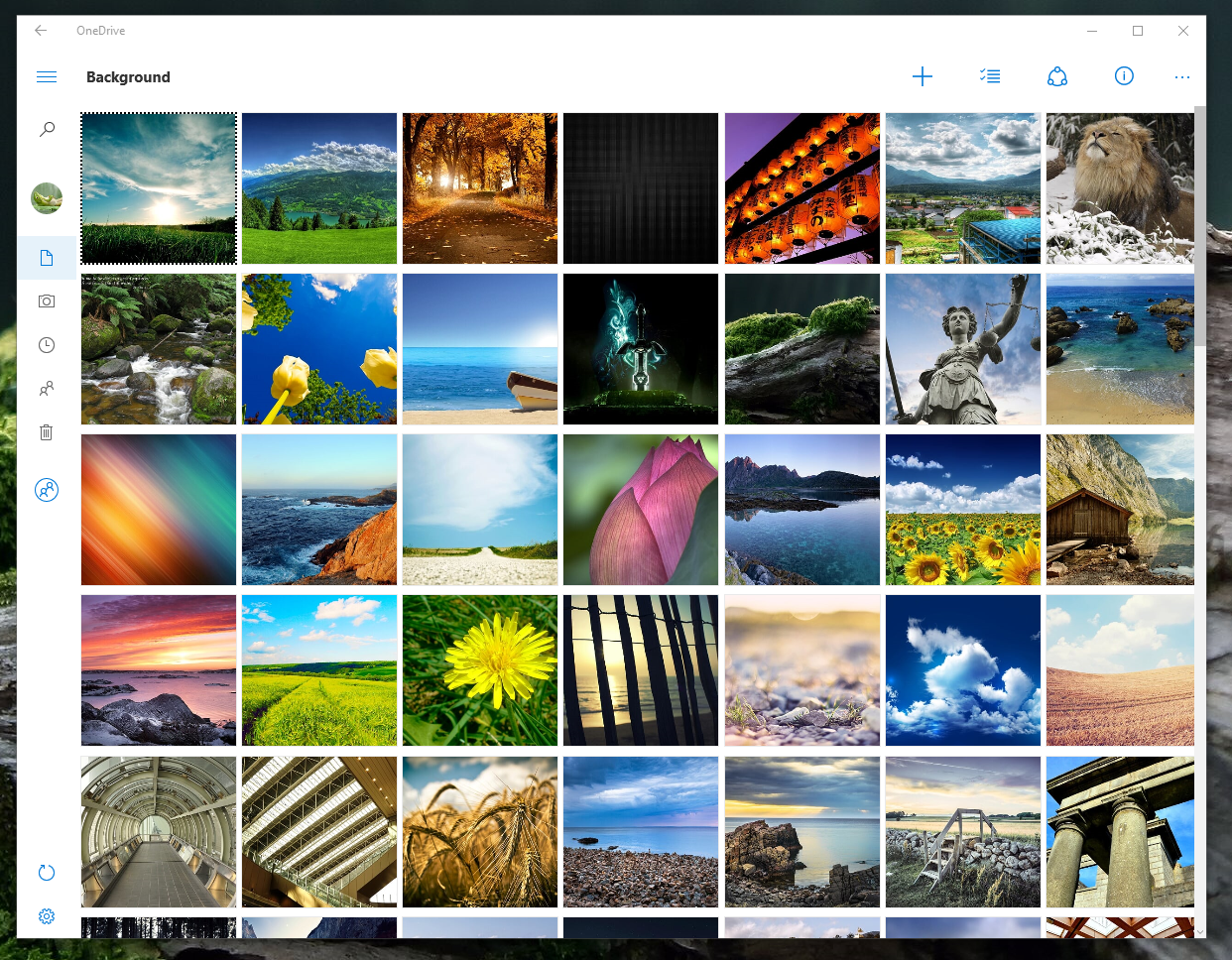Open the Recycle bin
Screen dimensions: 1232x960
pos(46,431)
